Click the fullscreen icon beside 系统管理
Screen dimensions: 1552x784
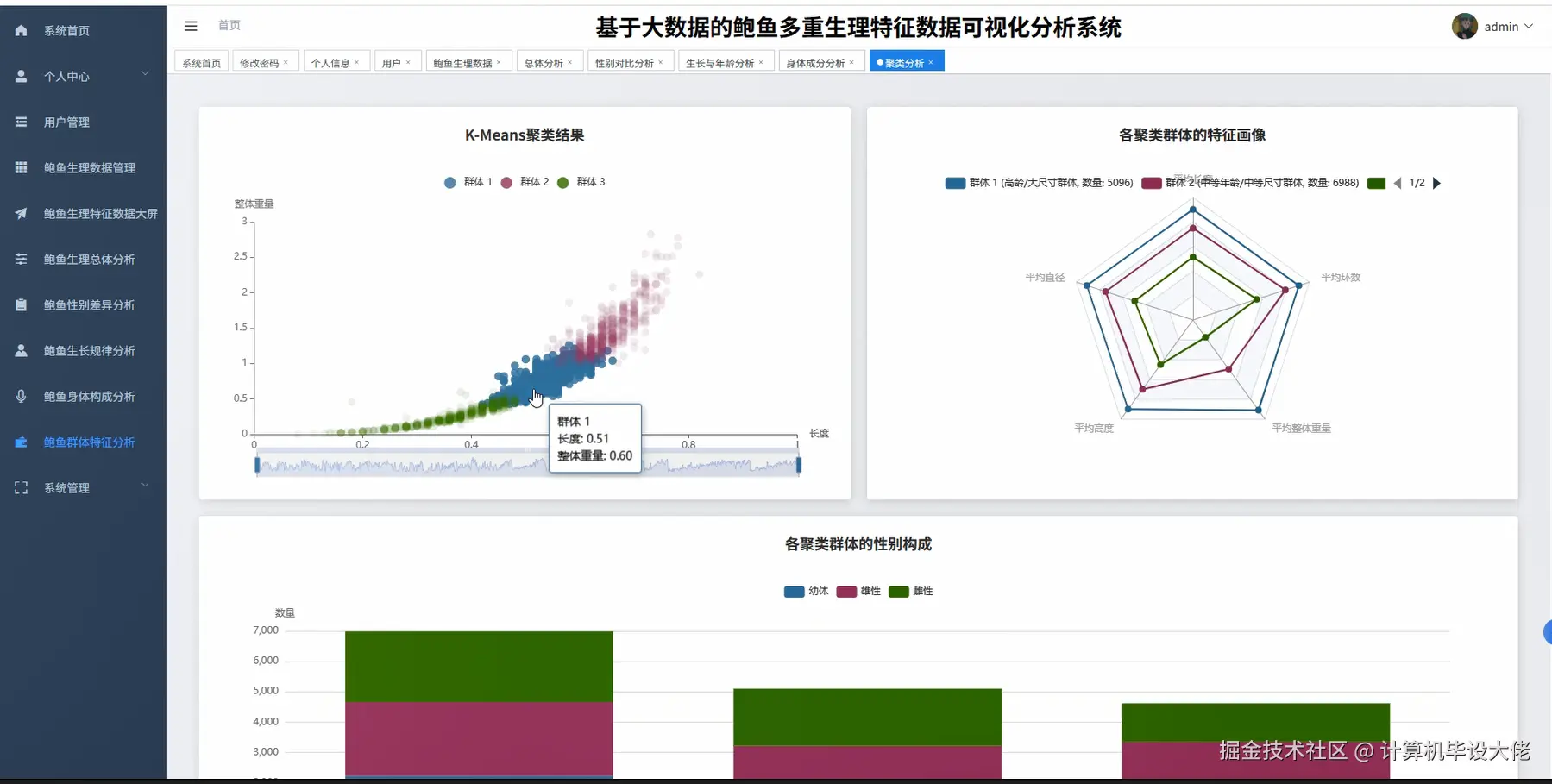[21, 487]
